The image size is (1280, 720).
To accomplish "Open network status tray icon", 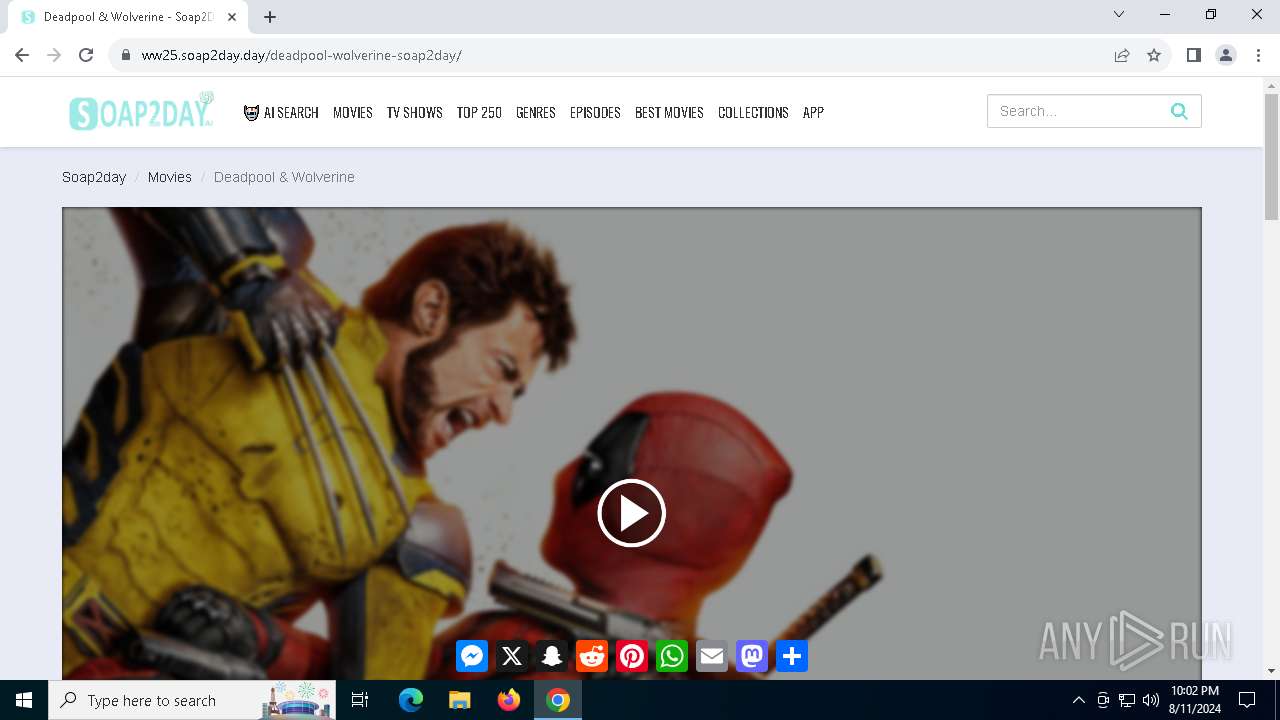I will (x=1126, y=700).
